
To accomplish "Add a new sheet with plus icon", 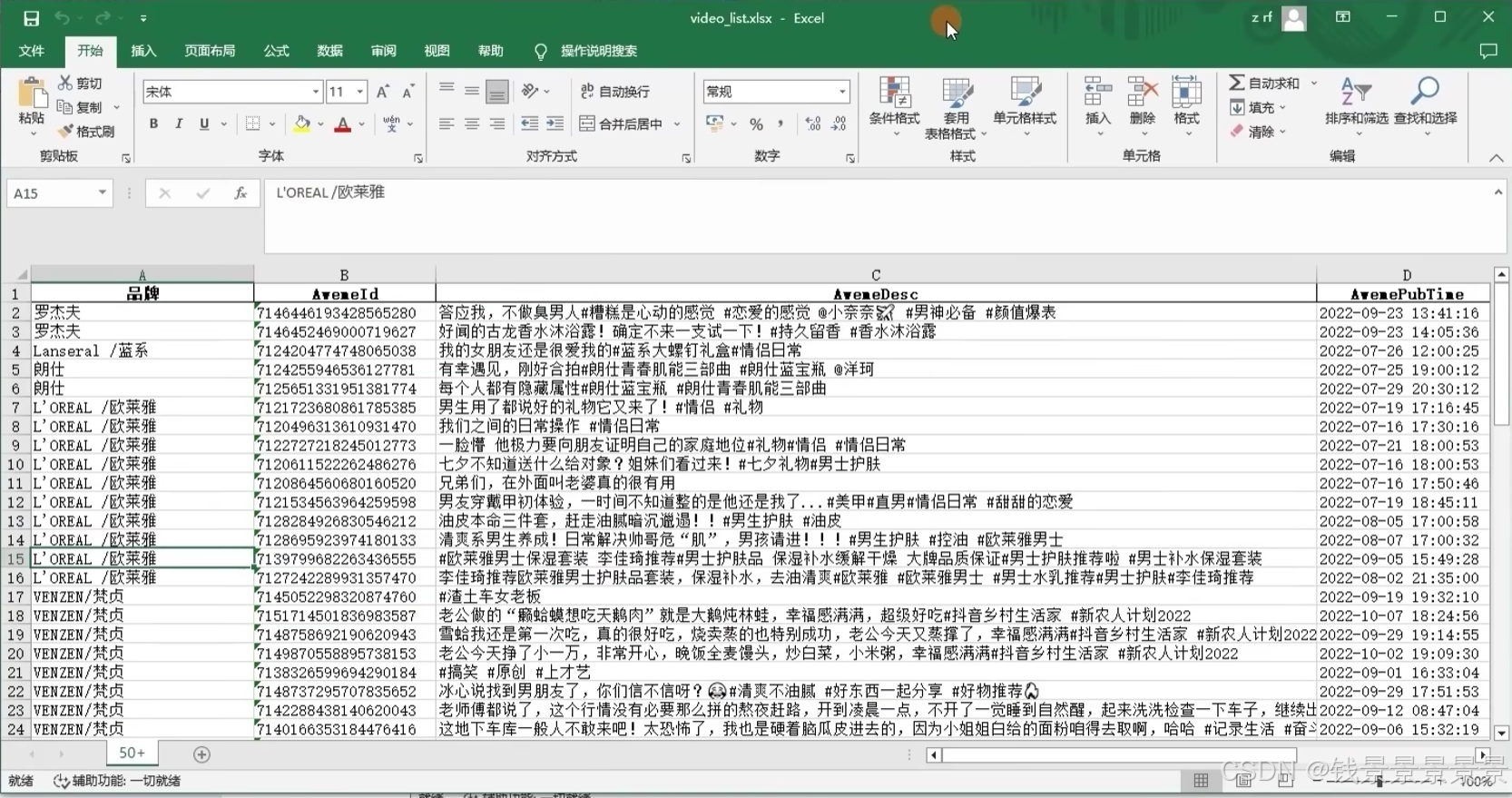I will coord(201,754).
